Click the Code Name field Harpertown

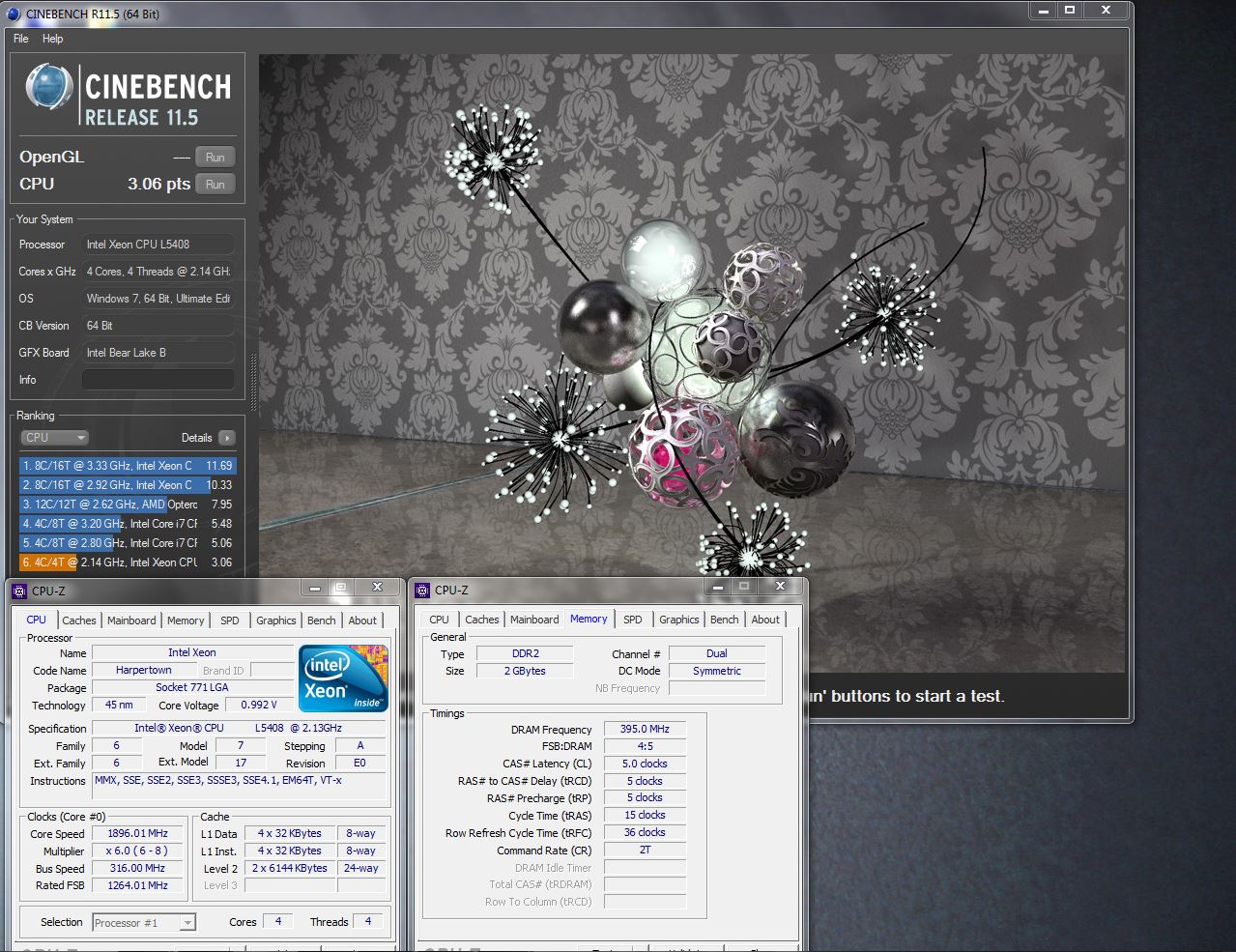pyautogui.click(x=144, y=670)
